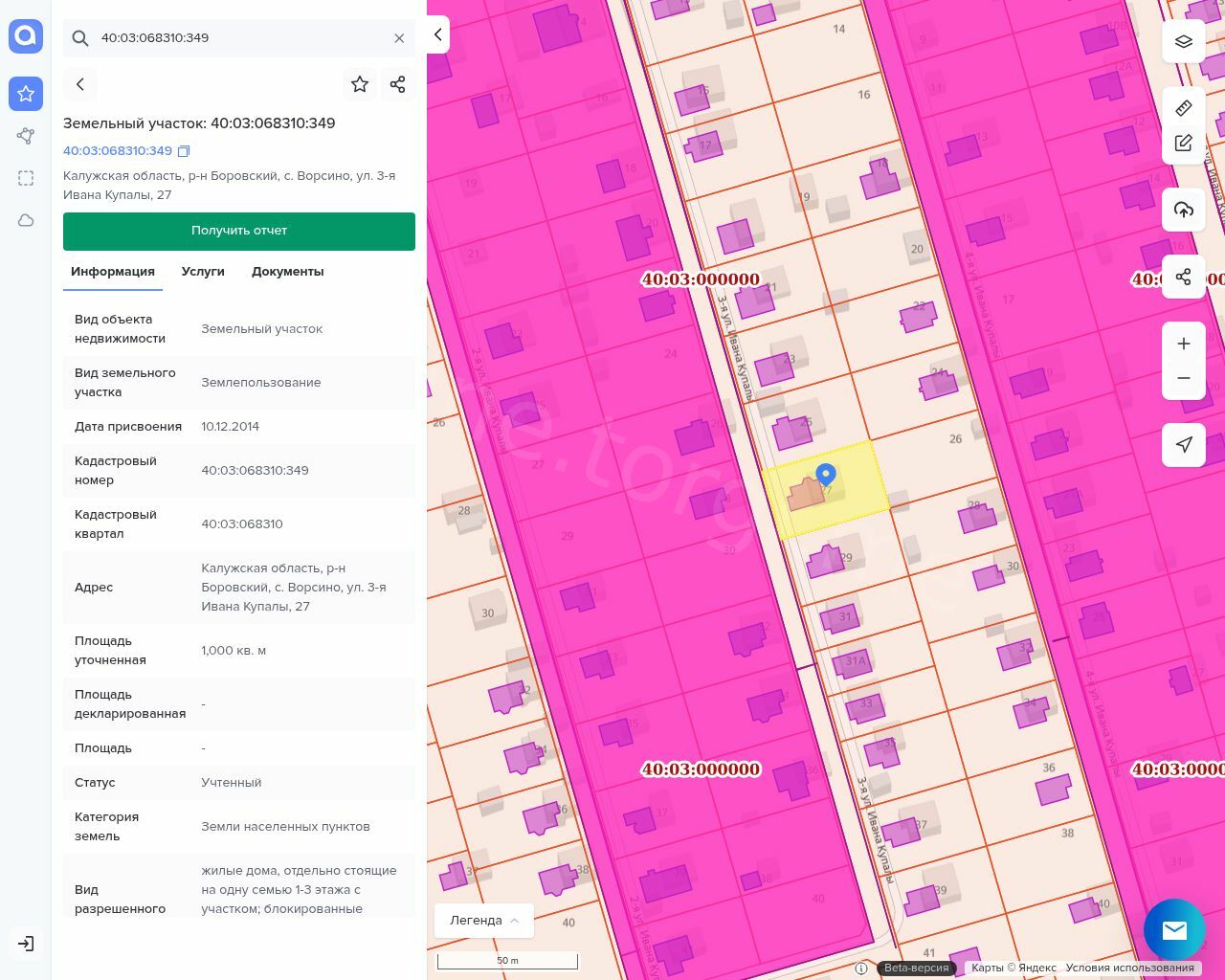Switch to the Услуги tab
Viewport: 1225px width, 980px height.
click(203, 272)
